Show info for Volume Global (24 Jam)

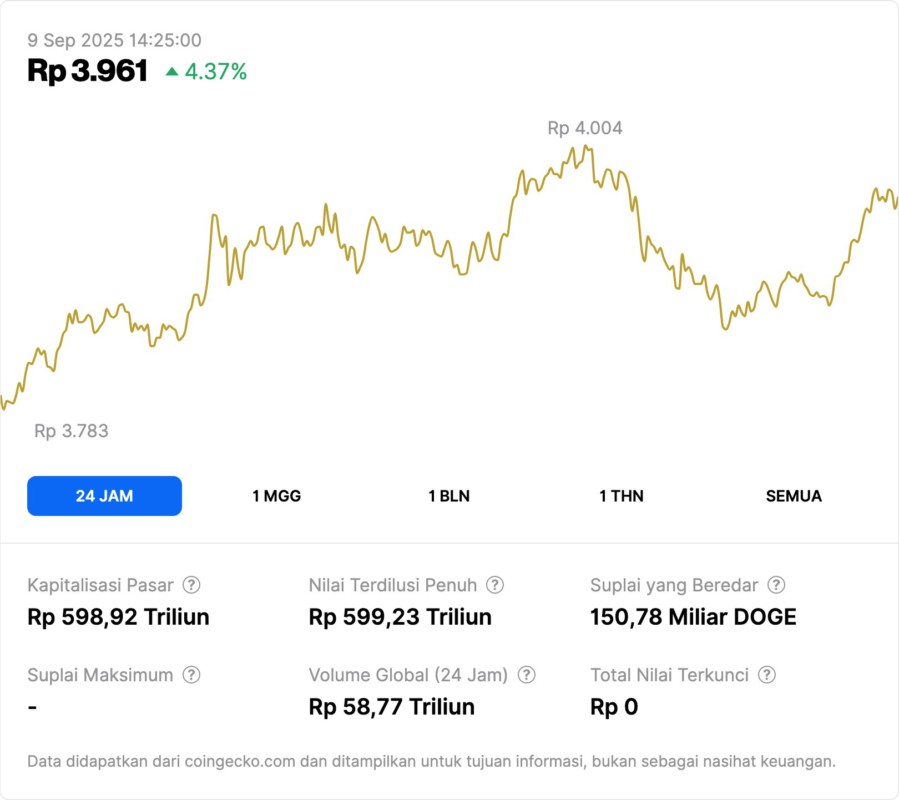(x=527, y=675)
